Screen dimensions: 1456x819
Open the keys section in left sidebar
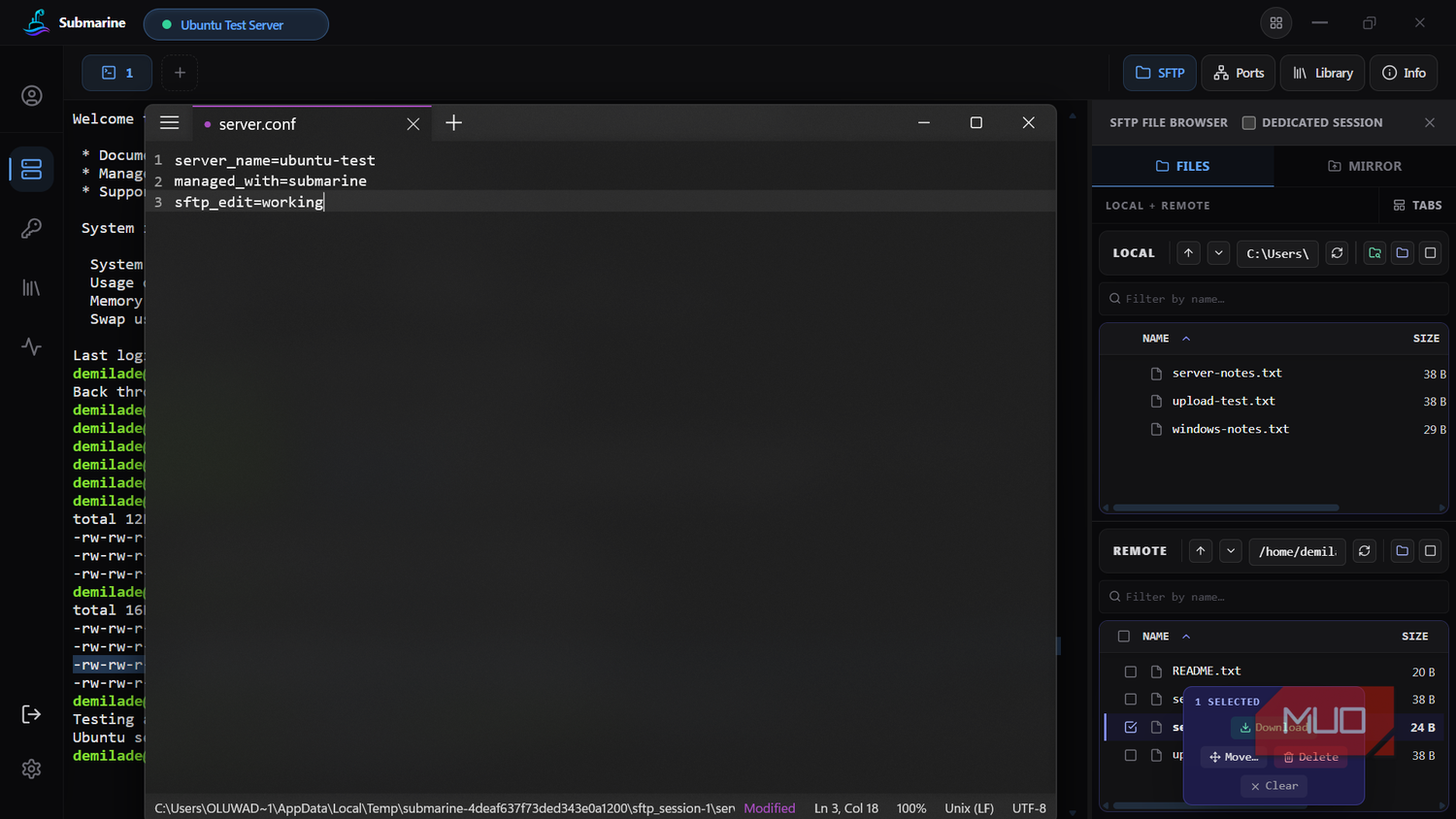(x=32, y=228)
